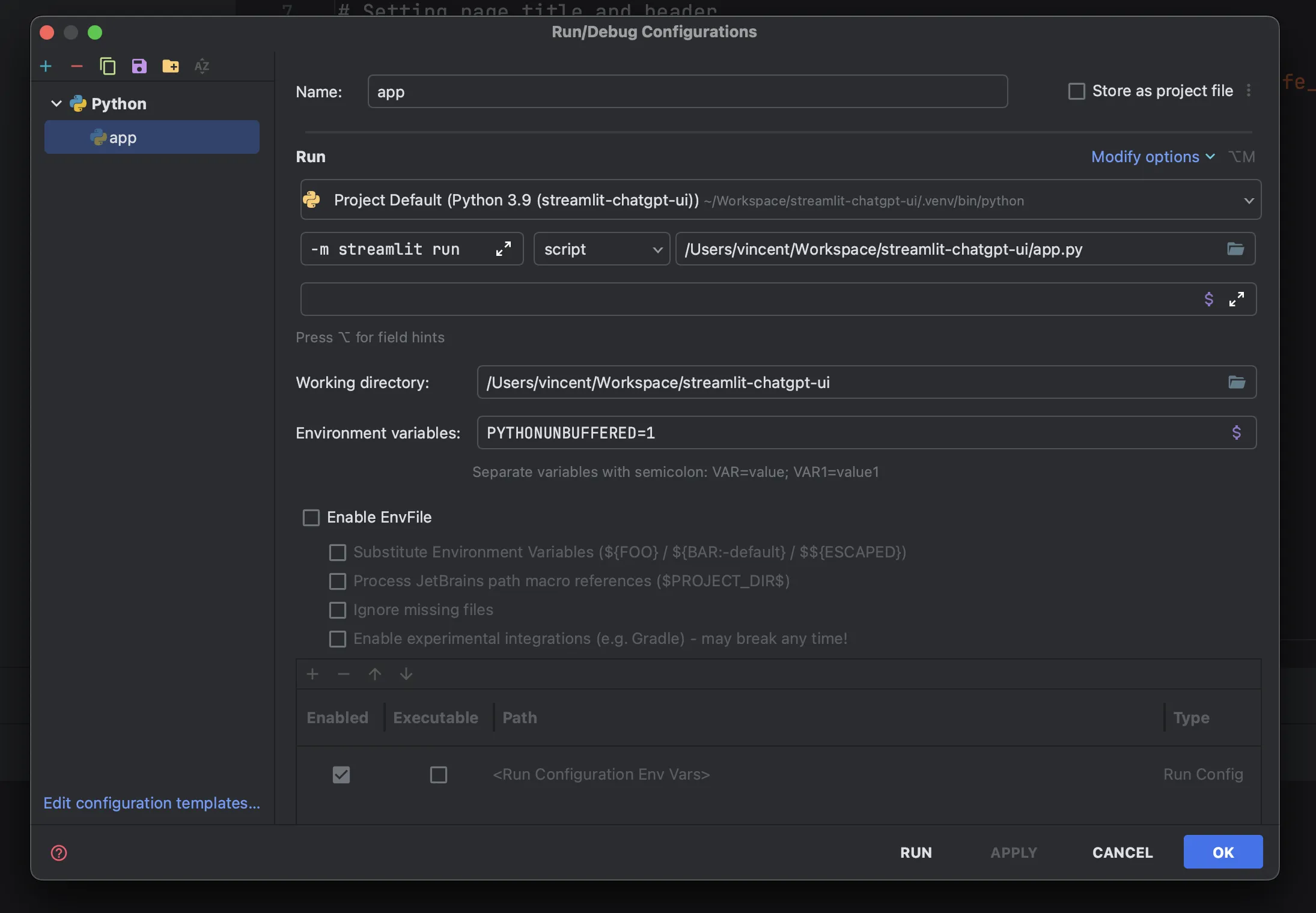
Task: Create a new configuration folder
Action: [170, 66]
